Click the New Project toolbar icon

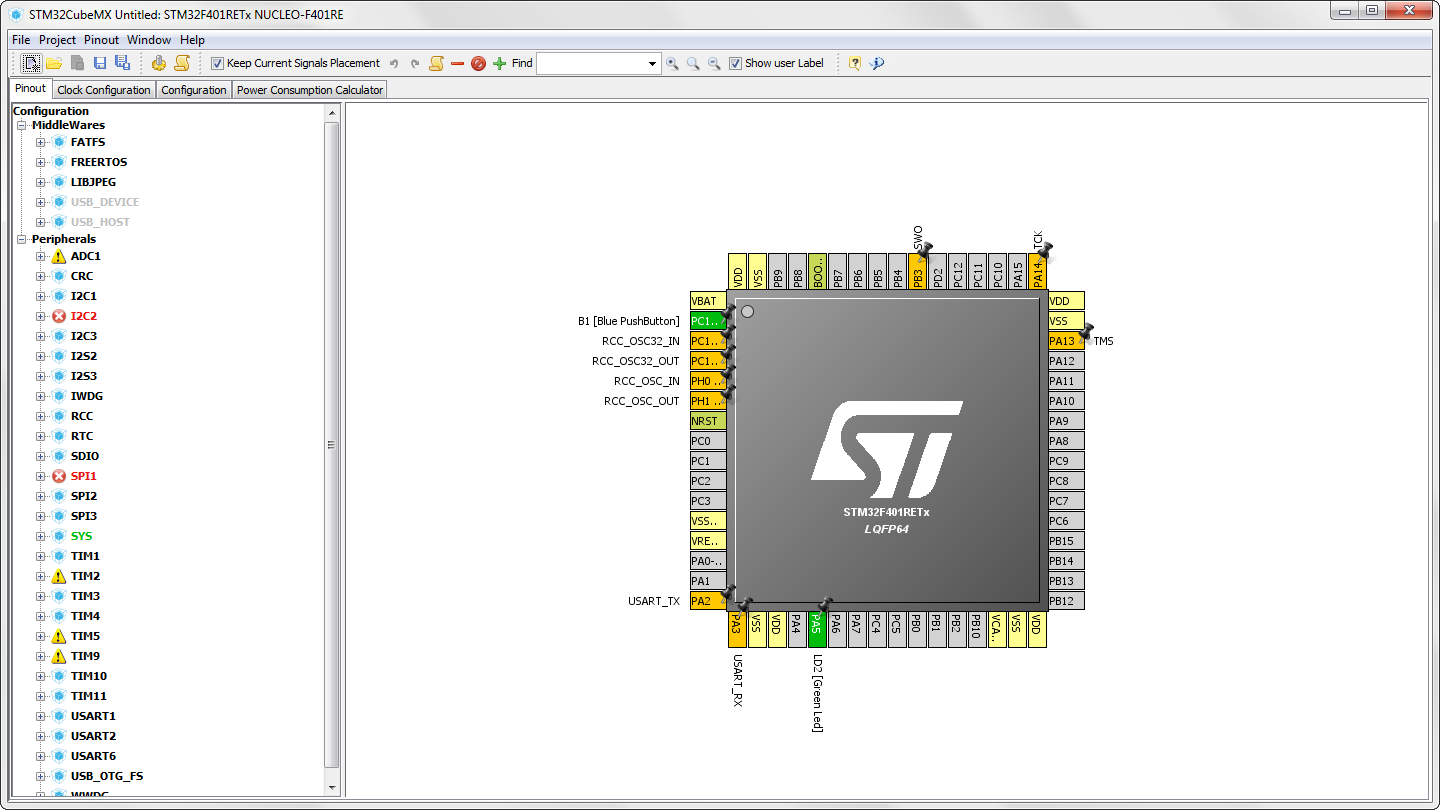pyautogui.click(x=32, y=63)
